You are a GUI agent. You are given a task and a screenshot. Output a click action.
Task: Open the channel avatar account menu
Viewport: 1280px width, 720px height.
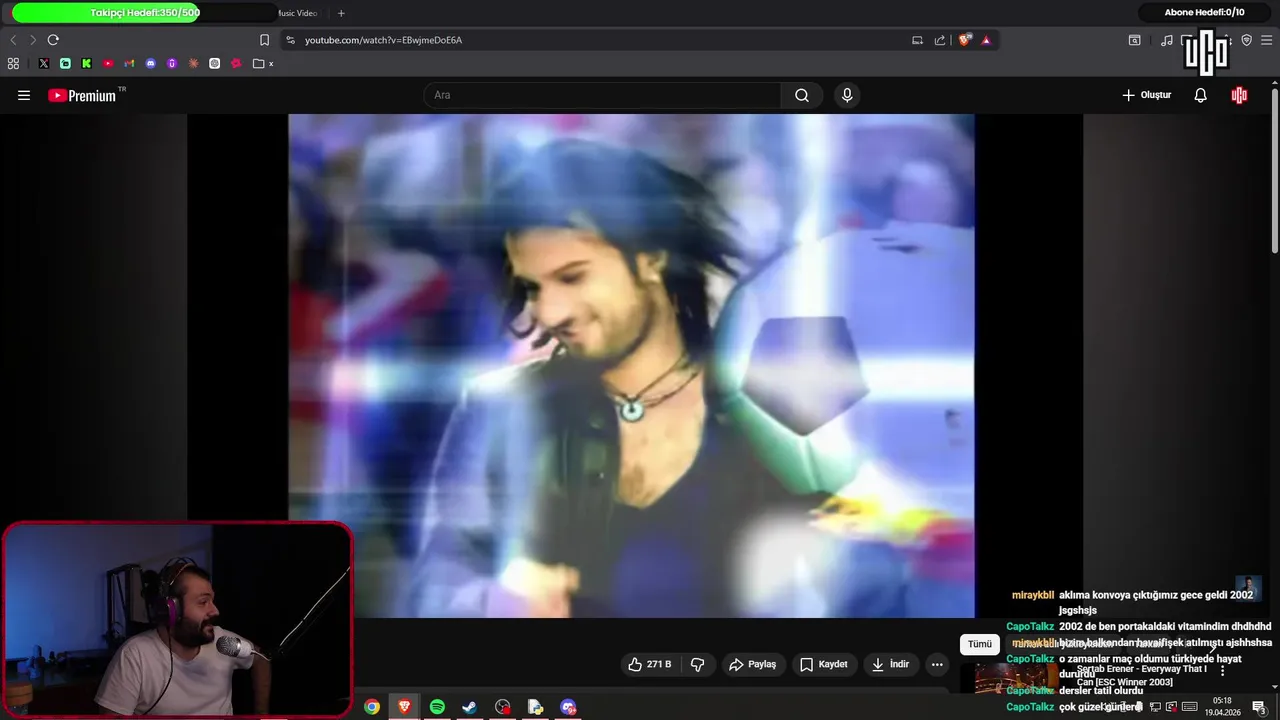1239,95
